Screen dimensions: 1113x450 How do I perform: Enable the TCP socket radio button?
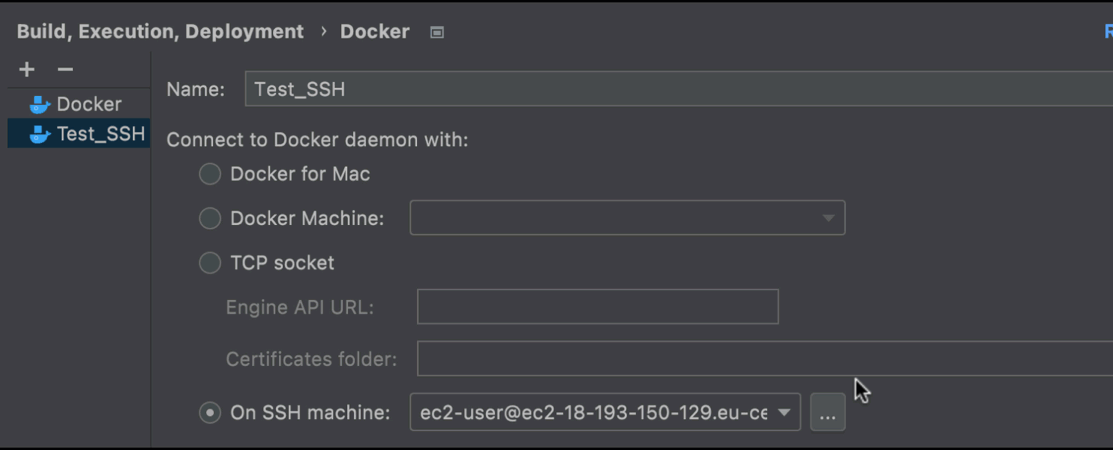tap(210, 263)
